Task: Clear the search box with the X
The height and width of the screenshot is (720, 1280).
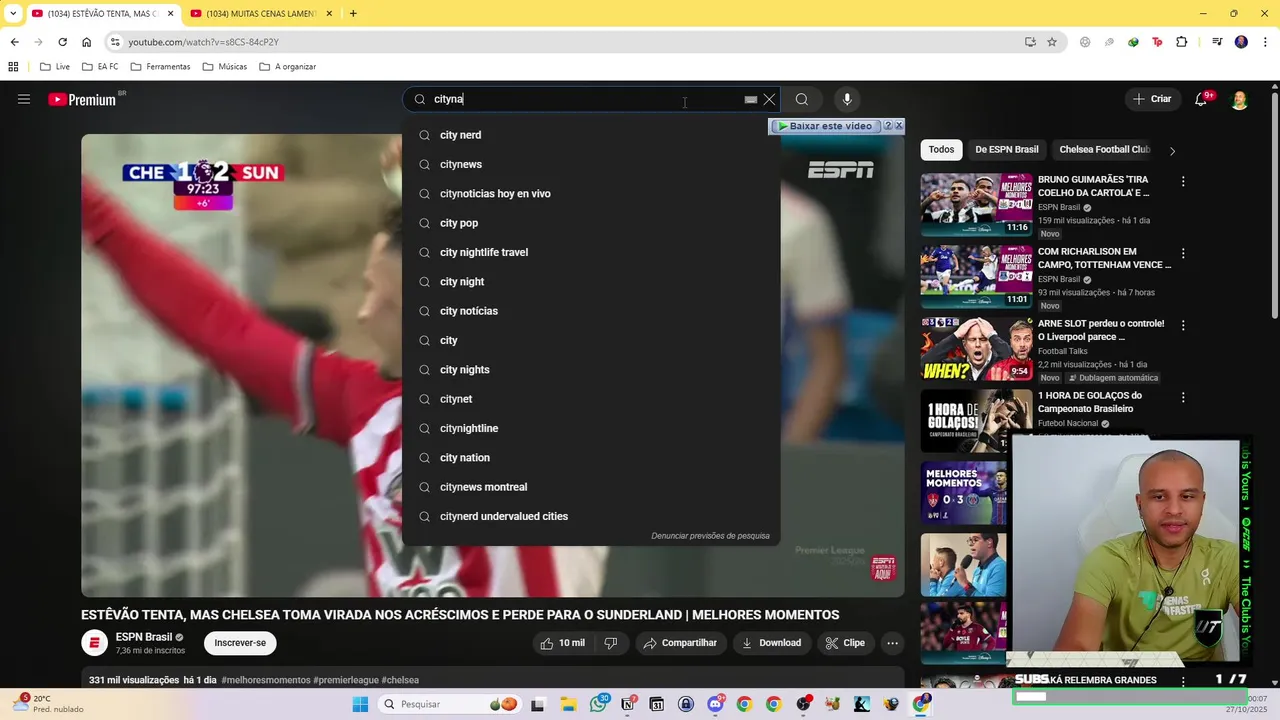Action: [x=769, y=99]
